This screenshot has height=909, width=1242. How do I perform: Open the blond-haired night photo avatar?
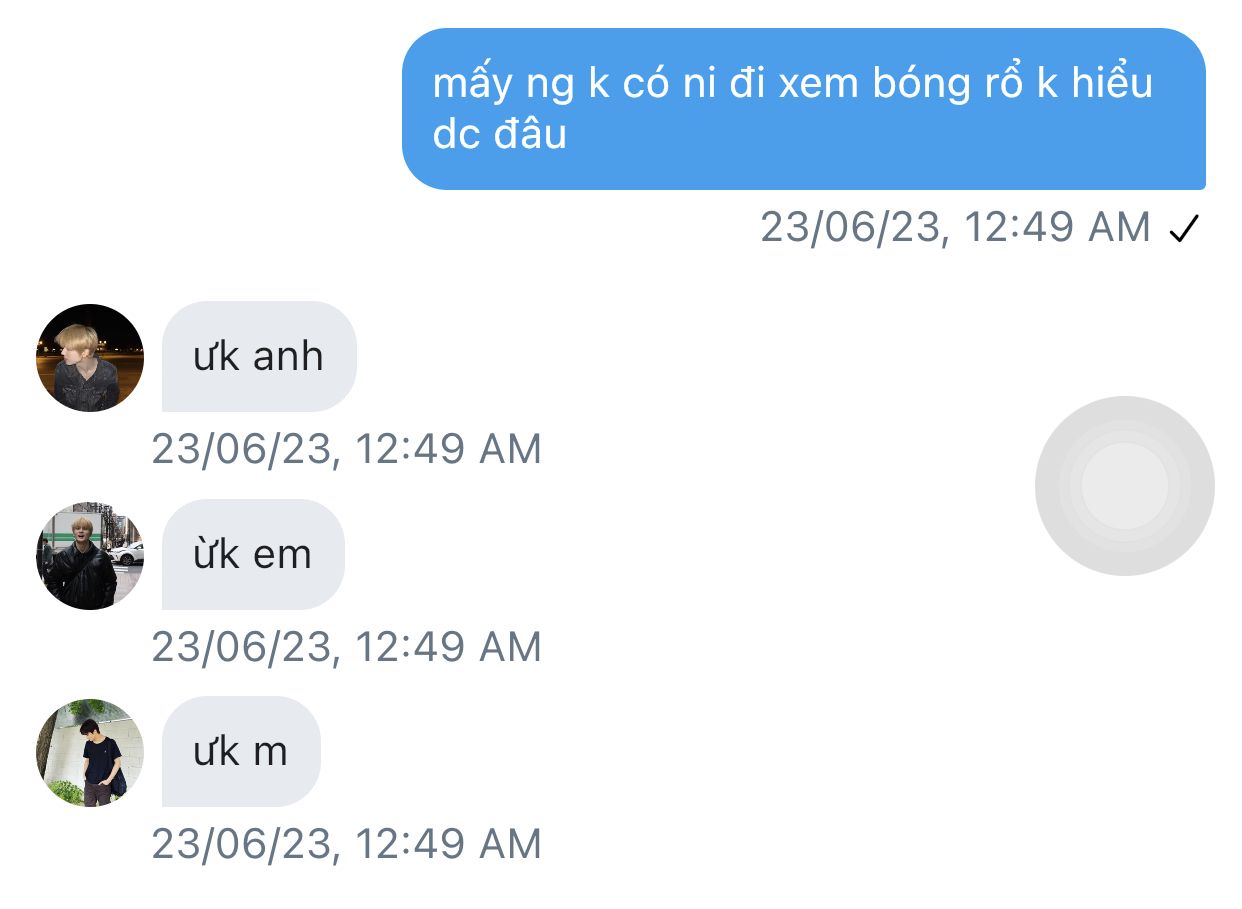[90, 358]
